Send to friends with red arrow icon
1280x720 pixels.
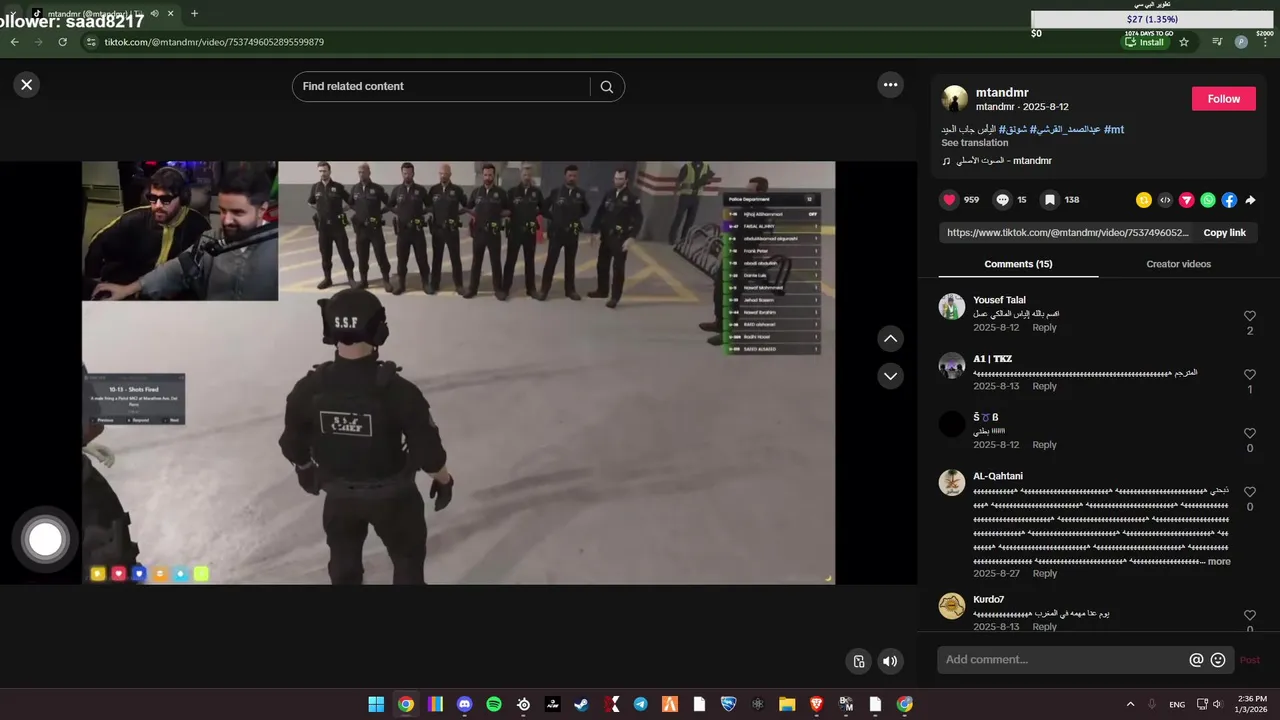pos(1187,200)
